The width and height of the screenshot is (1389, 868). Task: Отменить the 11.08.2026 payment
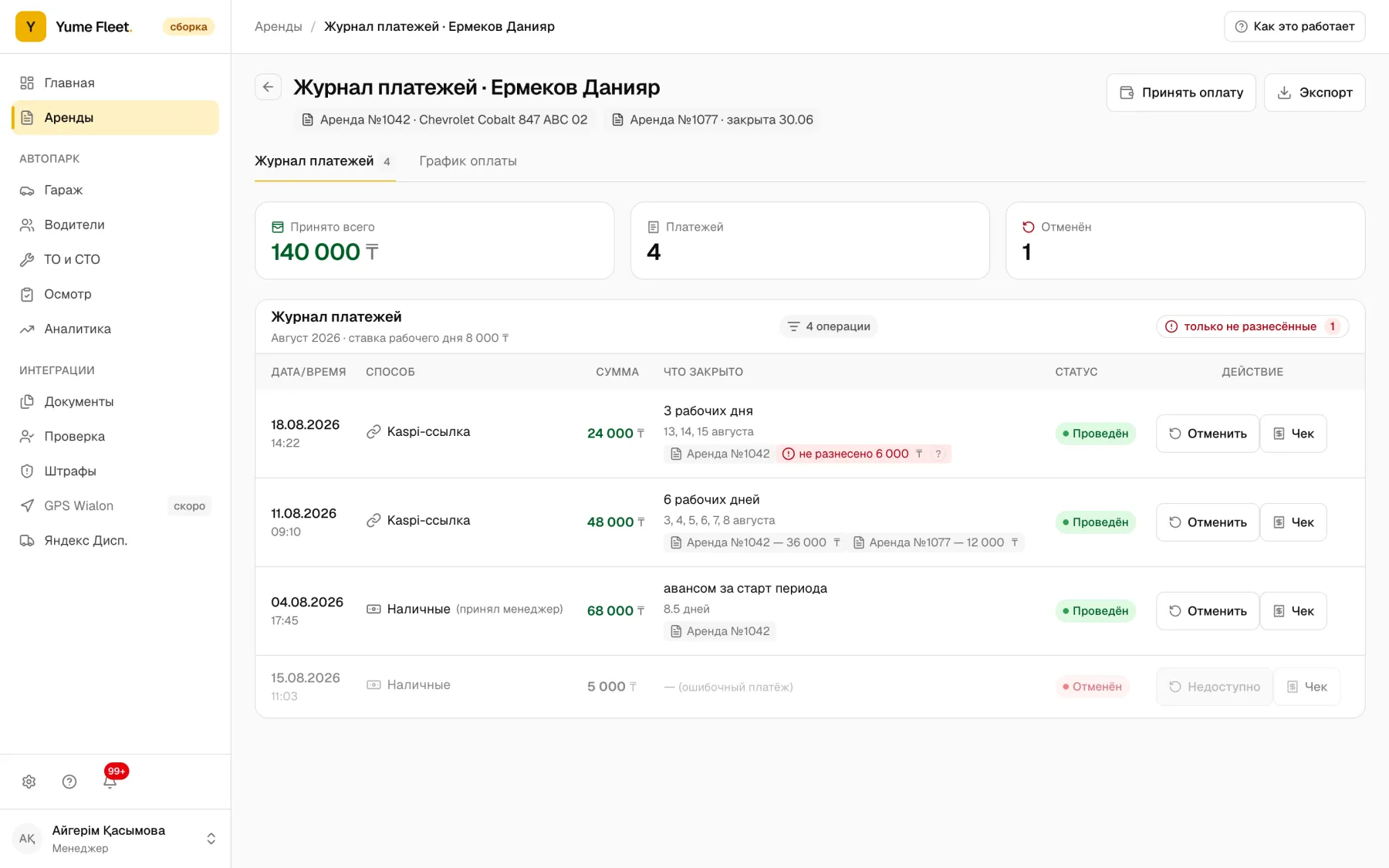[1208, 522]
